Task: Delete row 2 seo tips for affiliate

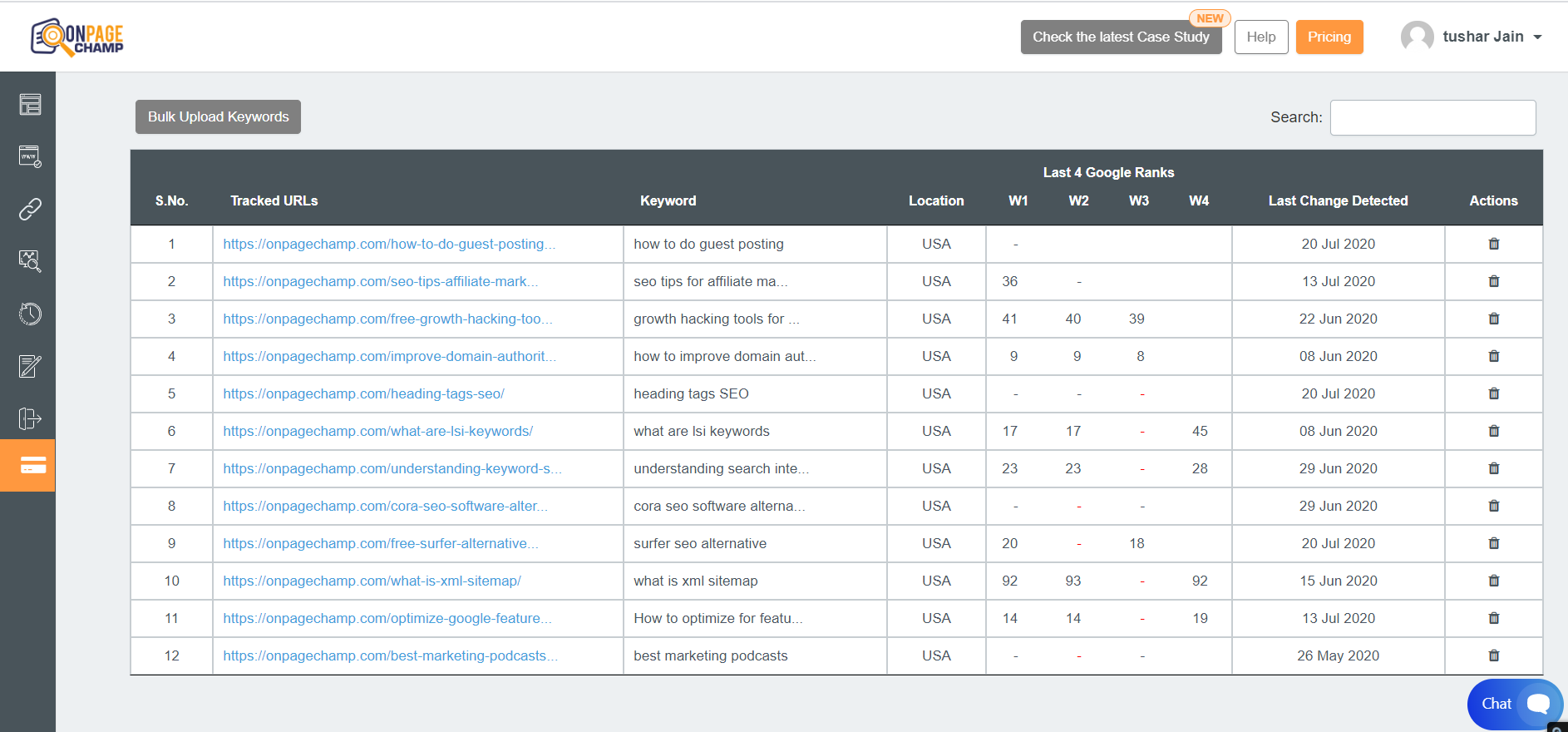Action: [x=1494, y=281]
